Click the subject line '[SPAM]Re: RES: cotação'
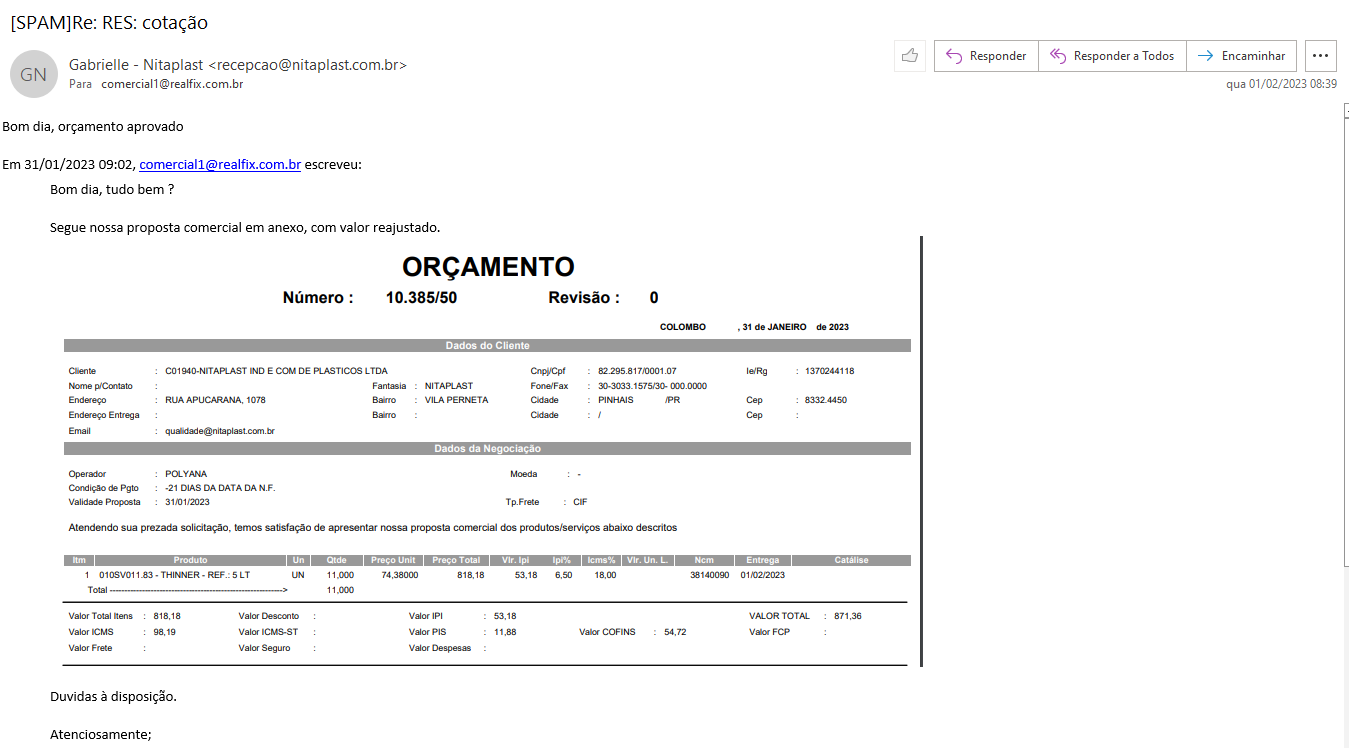 [109, 22]
